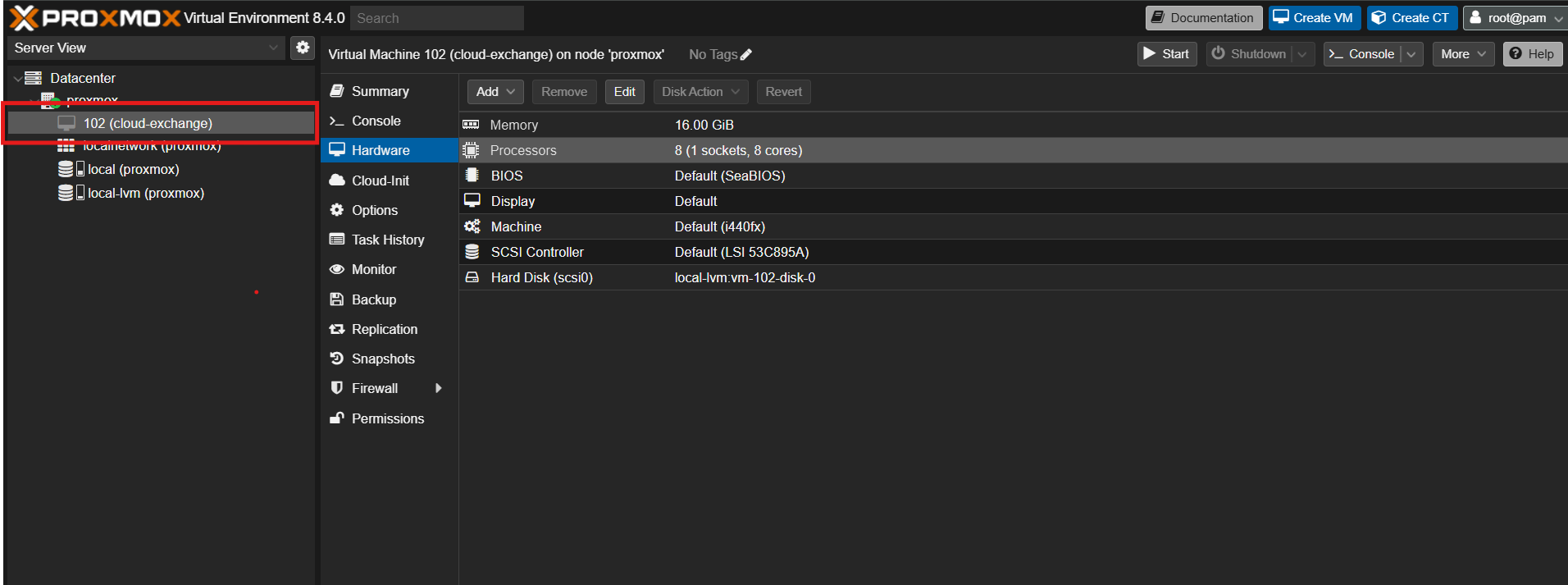Click the local-lvm storage database icon
This screenshot has width=1568, height=585.
pos(66,193)
